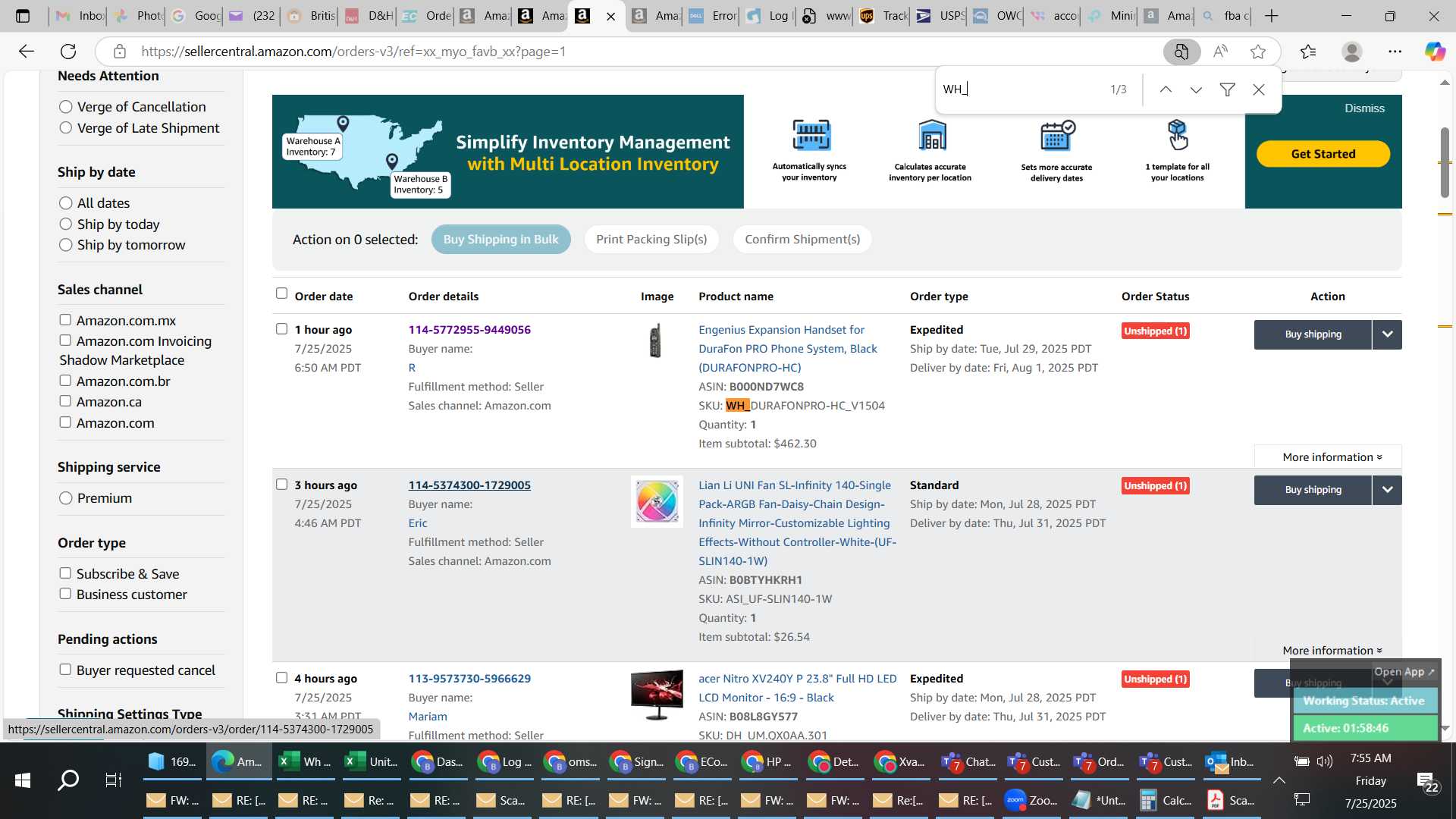Select Verge of Cancellation radio
The image size is (1456, 819).
pos(66,107)
